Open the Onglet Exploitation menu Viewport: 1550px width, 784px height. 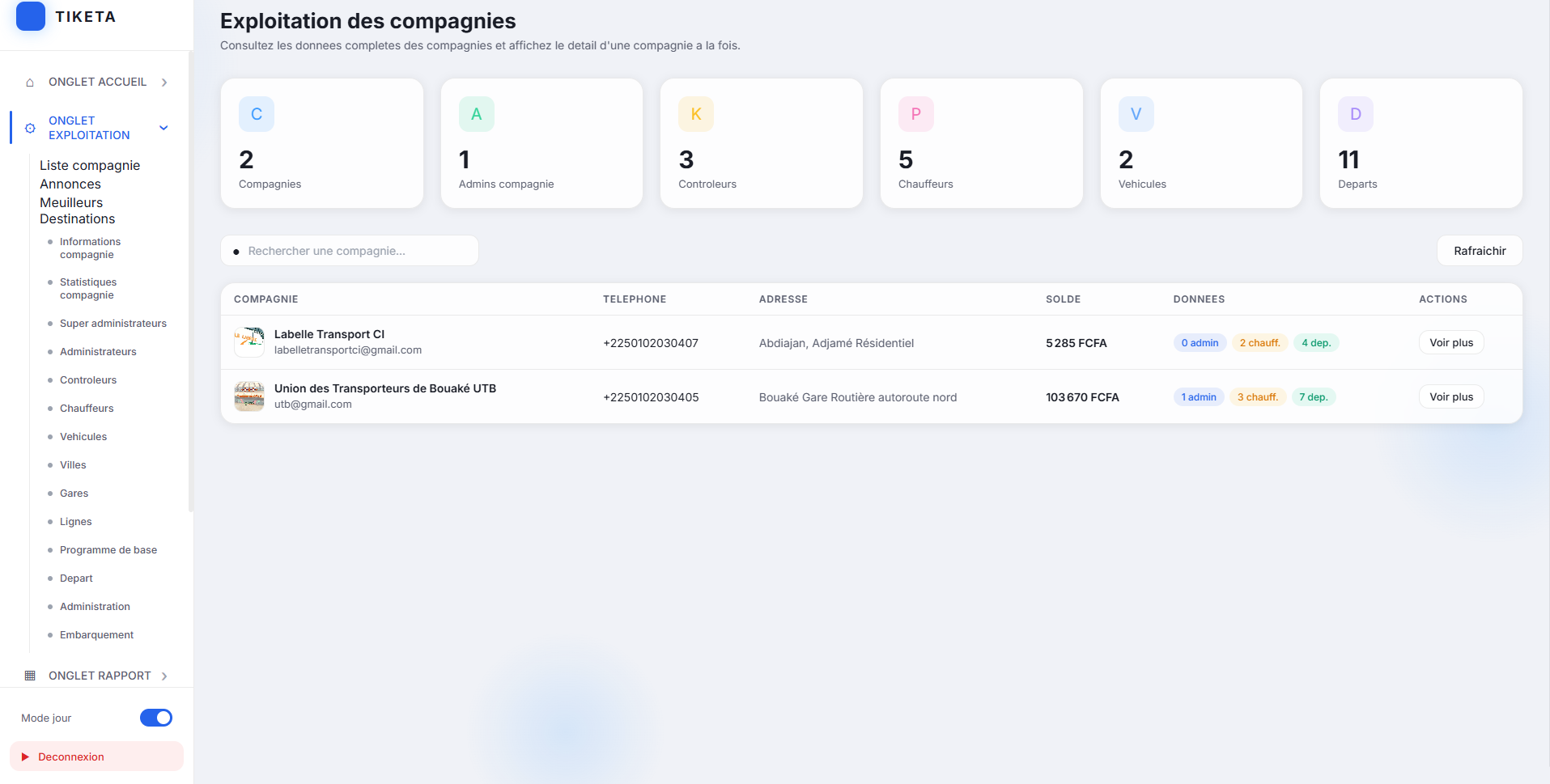click(97, 128)
